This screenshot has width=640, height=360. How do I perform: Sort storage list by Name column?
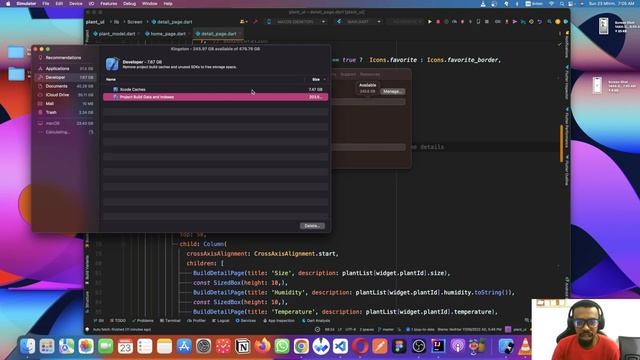111,80
